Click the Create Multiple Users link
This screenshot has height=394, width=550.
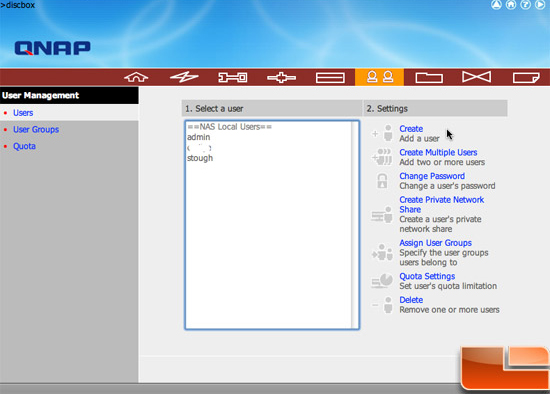coord(438,152)
